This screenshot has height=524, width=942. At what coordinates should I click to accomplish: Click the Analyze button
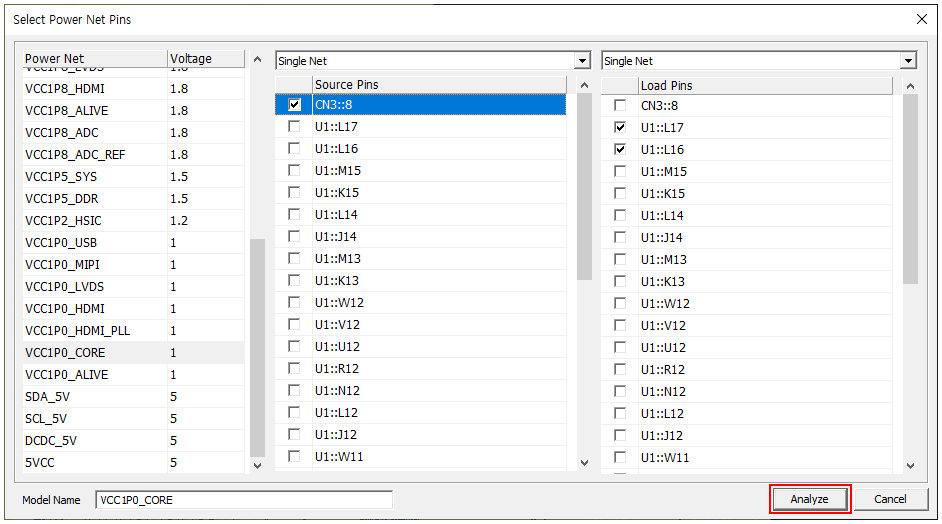(x=809, y=499)
